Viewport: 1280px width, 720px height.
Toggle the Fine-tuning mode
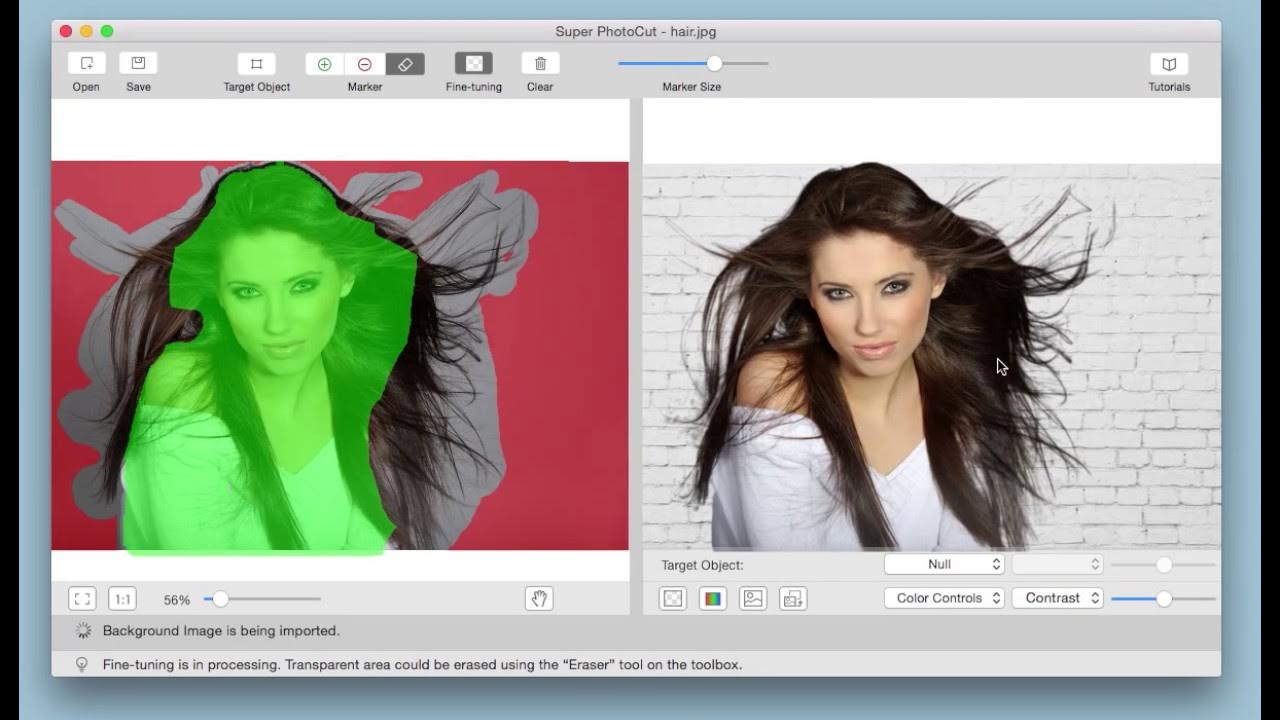tap(474, 64)
